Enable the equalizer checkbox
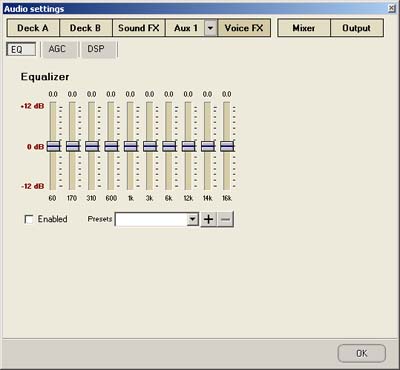 [x=29, y=219]
